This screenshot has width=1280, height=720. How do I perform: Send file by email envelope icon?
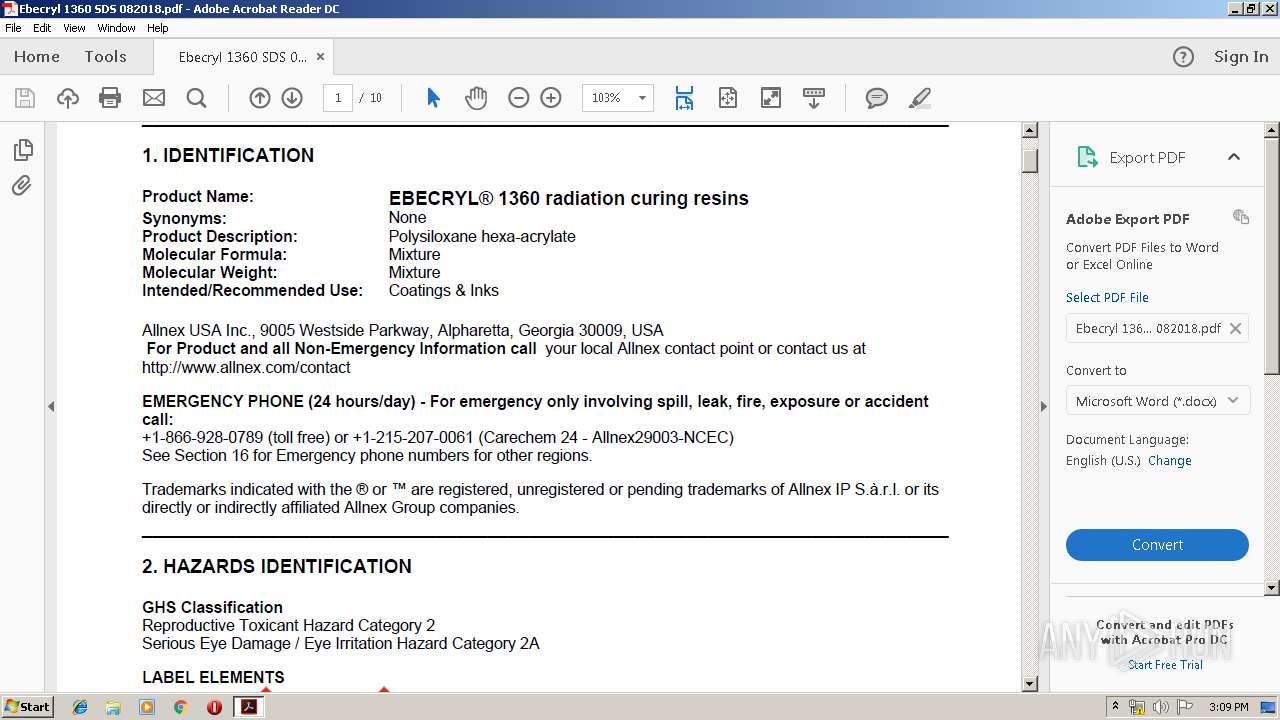tap(153, 98)
